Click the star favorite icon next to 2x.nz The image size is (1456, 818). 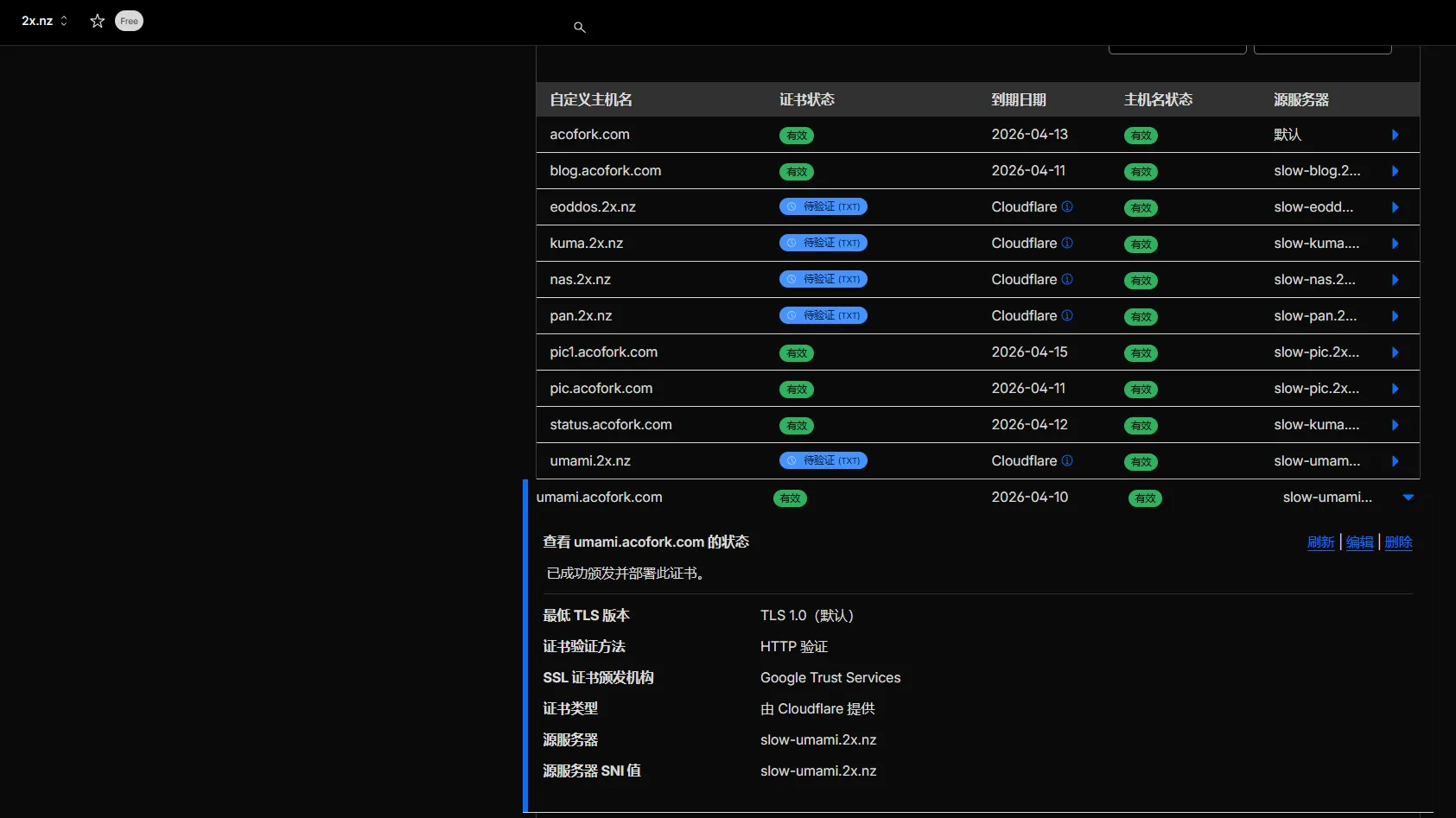point(98,21)
